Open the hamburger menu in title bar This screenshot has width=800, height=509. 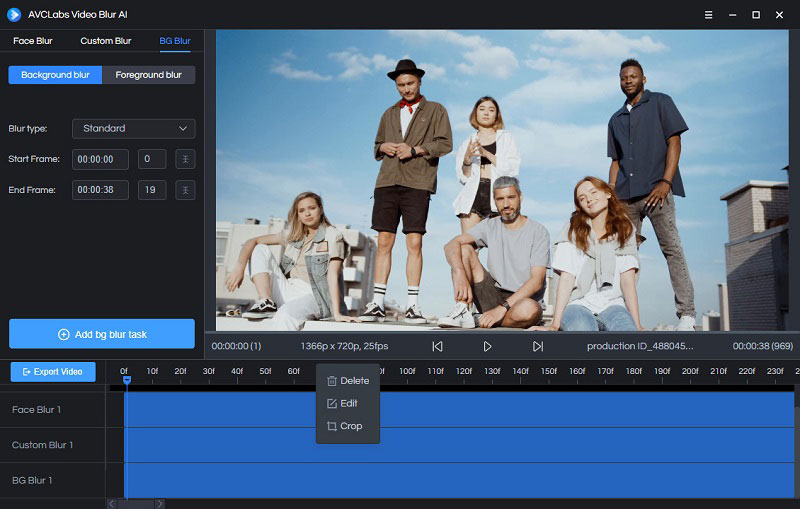[x=709, y=15]
